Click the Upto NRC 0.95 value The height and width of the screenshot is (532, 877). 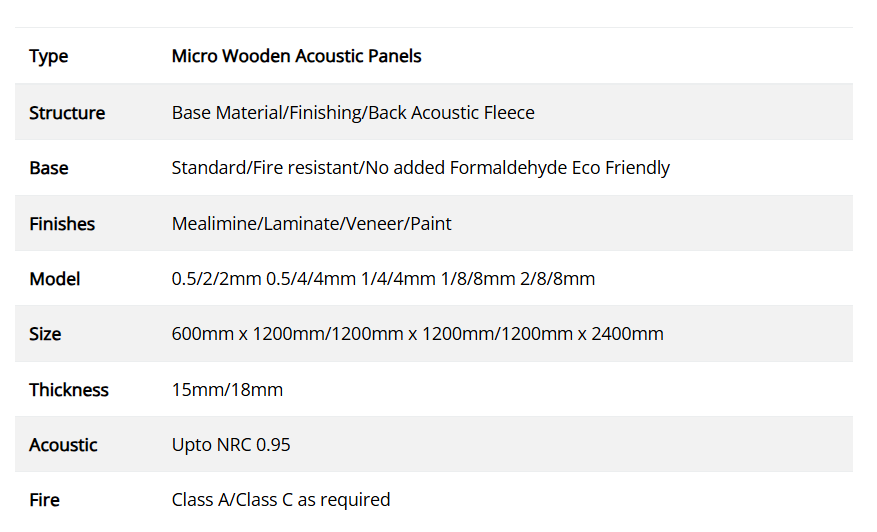[x=231, y=445]
